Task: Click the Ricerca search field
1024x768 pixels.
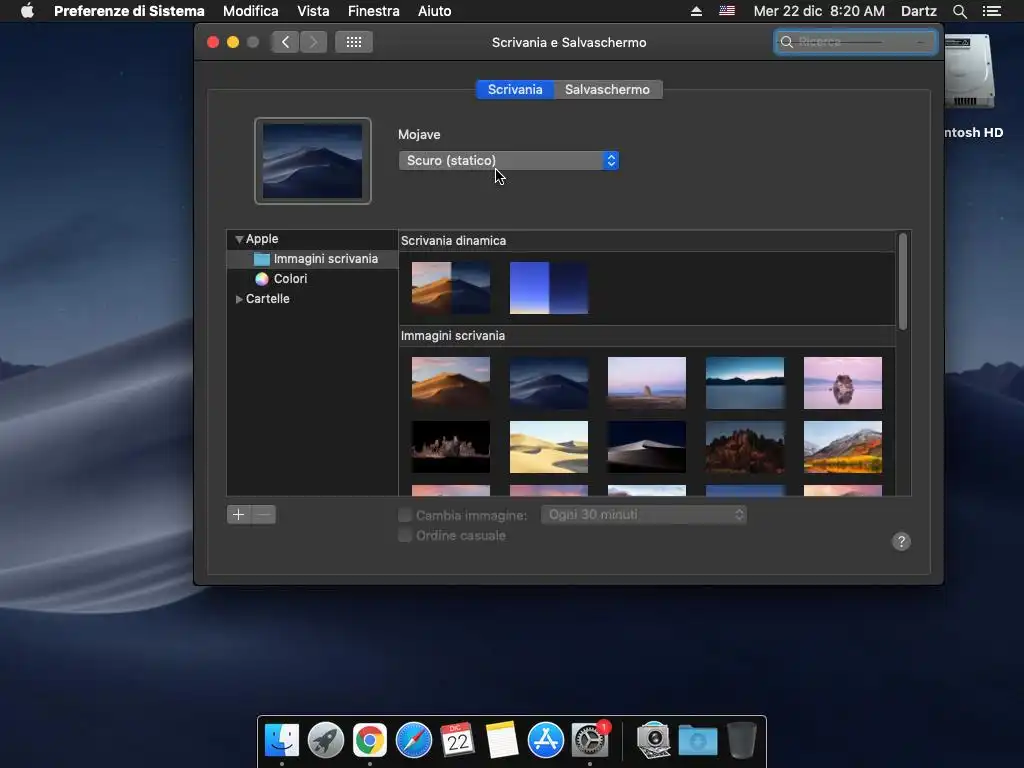Action: pos(856,42)
